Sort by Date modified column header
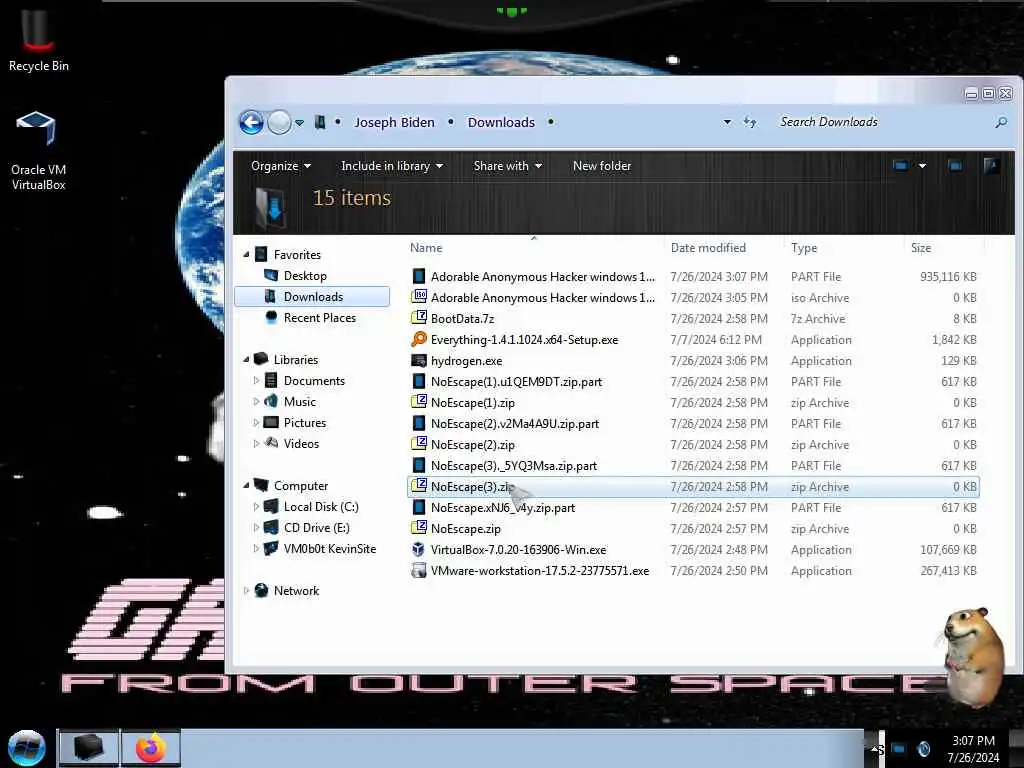Viewport: 1024px width, 768px height. (x=708, y=248)
